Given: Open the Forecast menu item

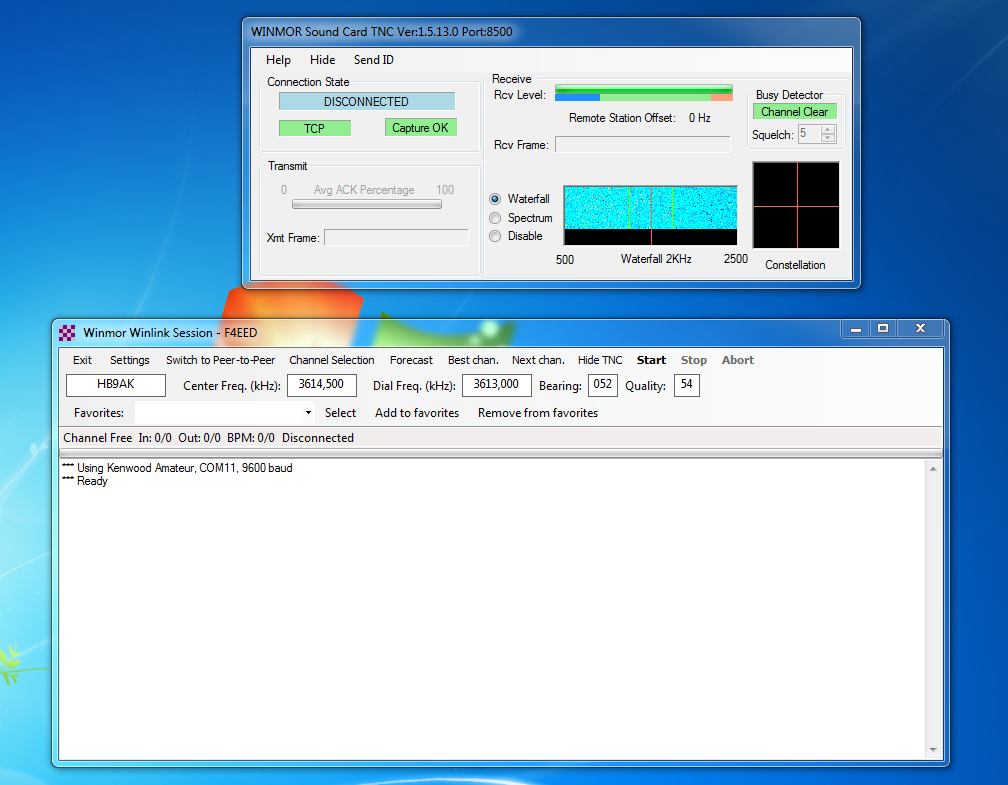Looking at the screenshot, I should [x=411, y=360].
